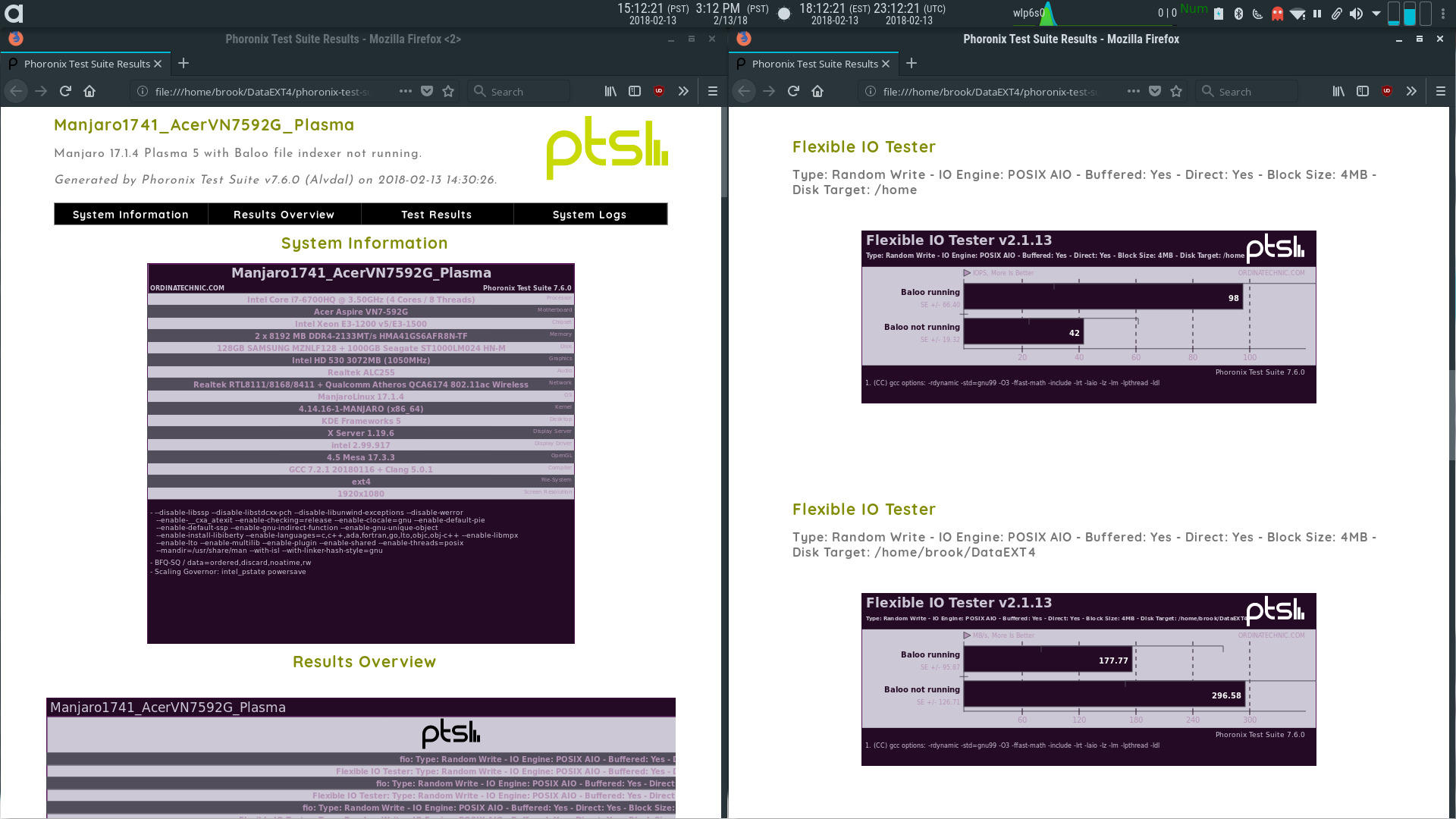The width and height of the screenshot is (1456, 819).
Task: Click the /home/brook/DataEXT4 Flexible IO Tester graph
Action: (x=1089, y=679)
